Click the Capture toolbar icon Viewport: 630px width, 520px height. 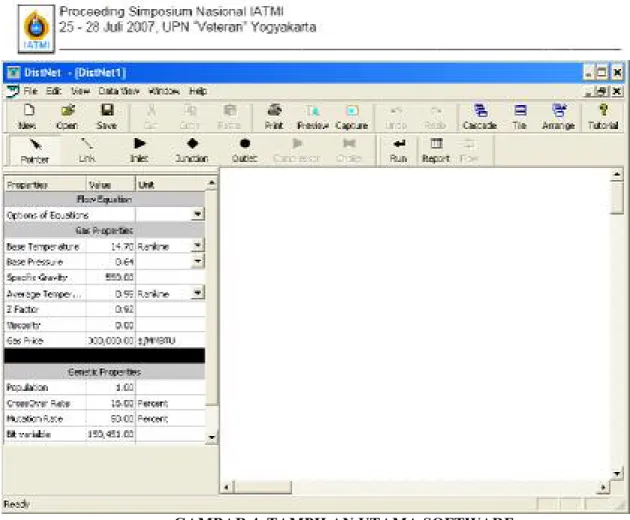tap(352, 117)
